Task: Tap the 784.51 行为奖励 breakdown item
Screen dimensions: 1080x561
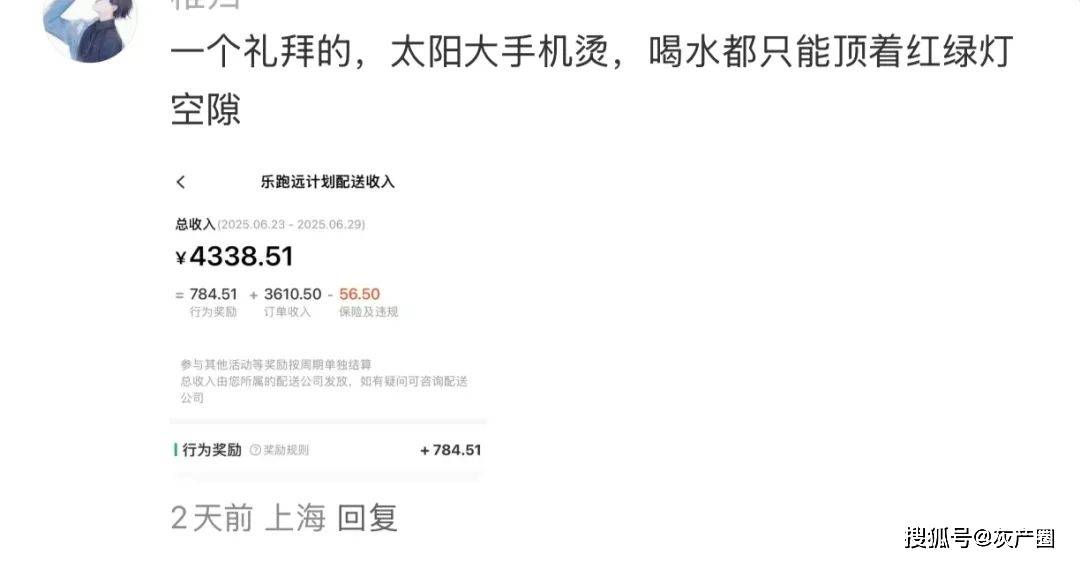Action: point(213,302)
